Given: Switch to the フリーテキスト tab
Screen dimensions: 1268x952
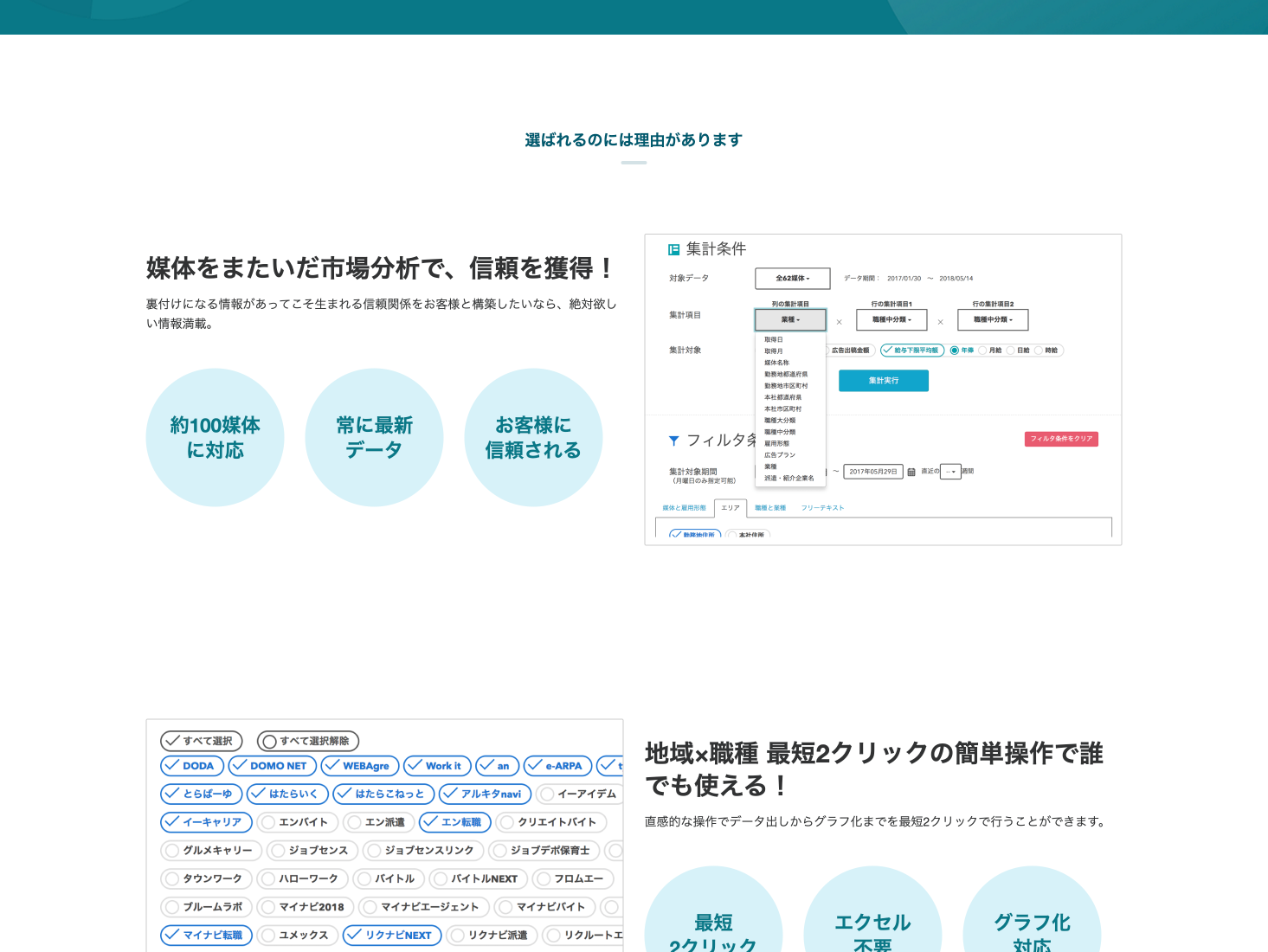Looking at the screenshot, I should click(x=822, y=508).
